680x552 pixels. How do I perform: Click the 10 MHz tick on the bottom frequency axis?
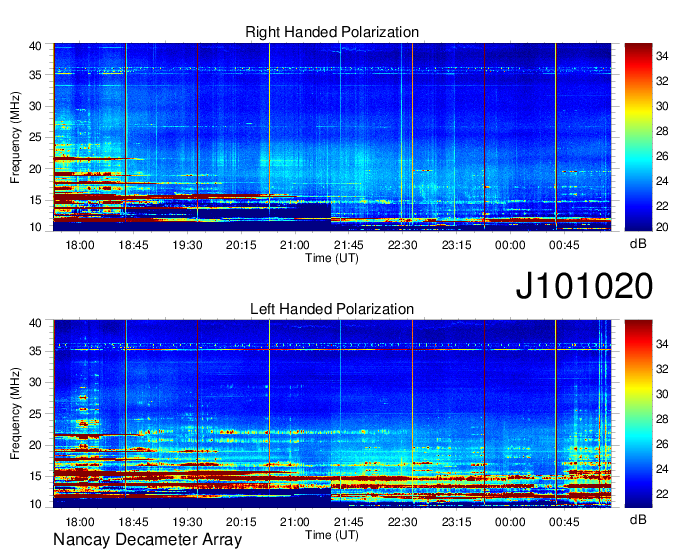click(x=36, y=504)
